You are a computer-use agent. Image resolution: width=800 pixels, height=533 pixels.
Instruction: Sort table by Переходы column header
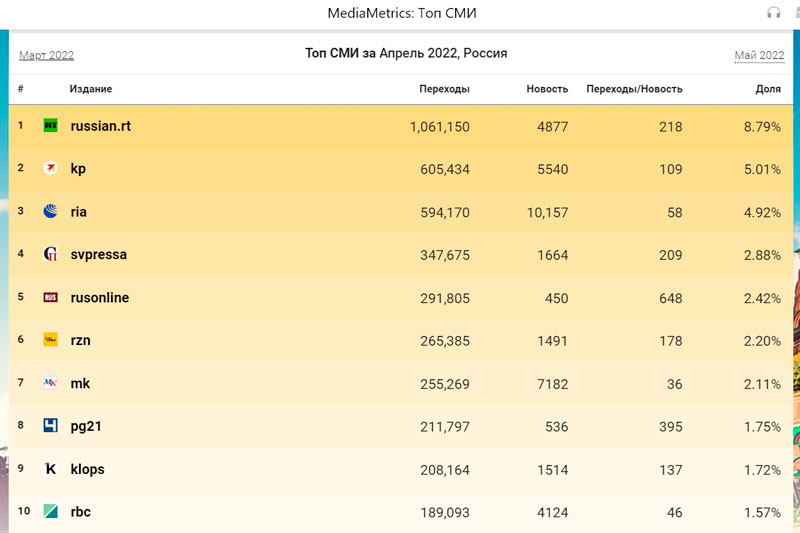[444, 89]
